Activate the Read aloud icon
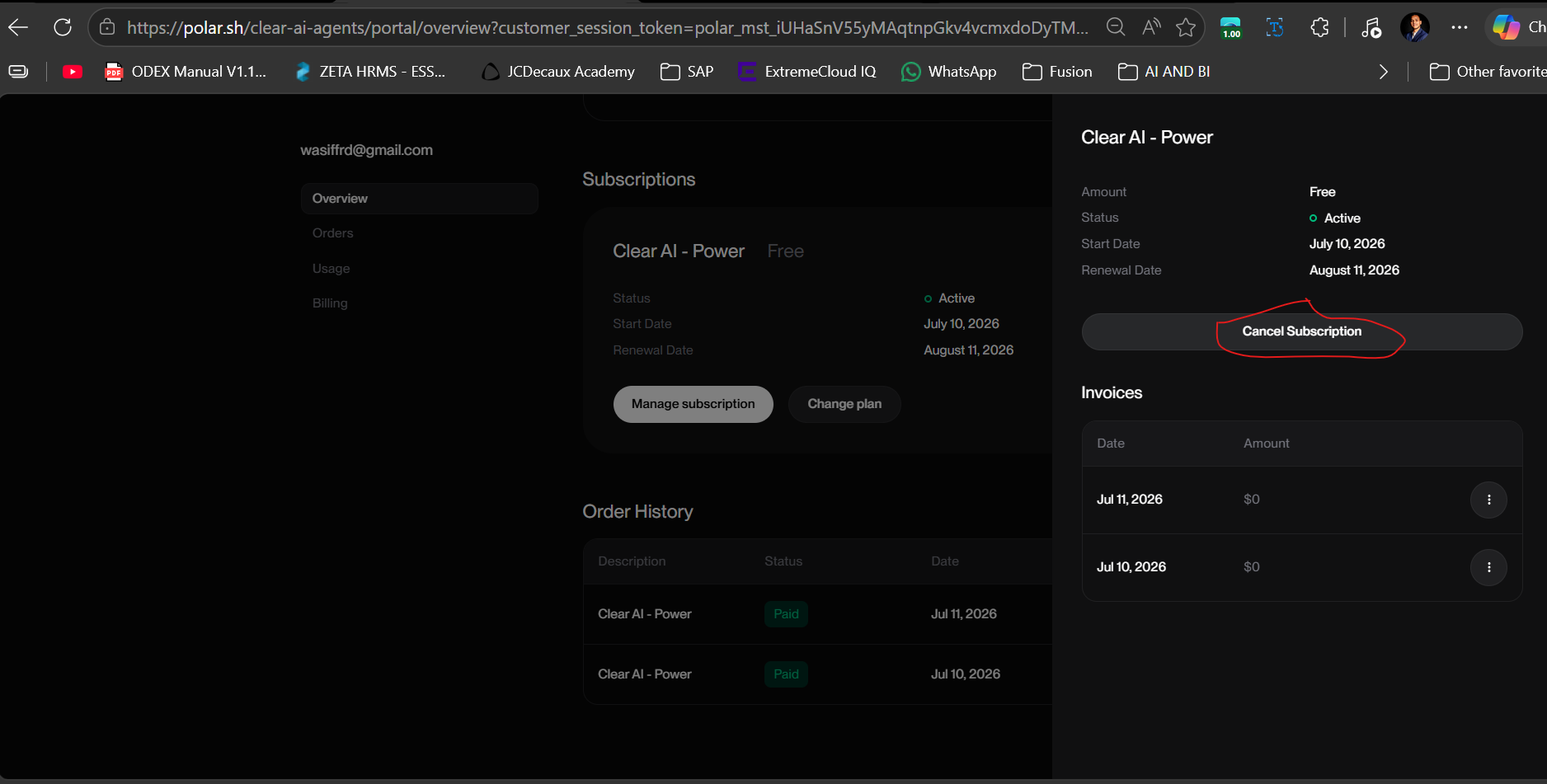This screenshot has height=784, width=1547. (x=1151, y=28)
